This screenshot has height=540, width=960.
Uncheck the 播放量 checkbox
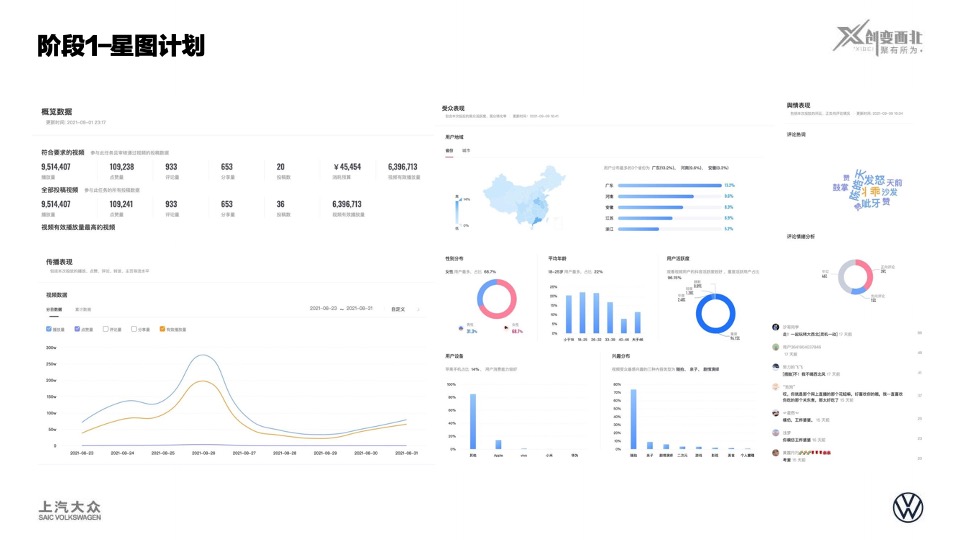(x=50, y=328)
